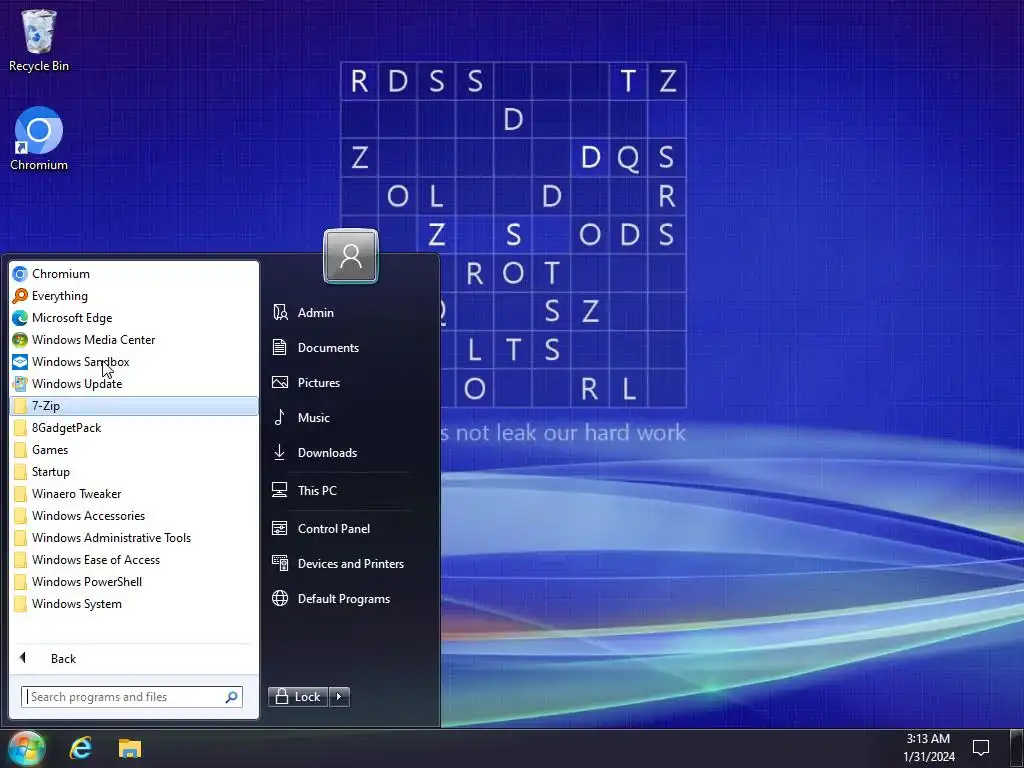Expand Windows Accessories folder
1024x768 pixels.
coord(134,516)
